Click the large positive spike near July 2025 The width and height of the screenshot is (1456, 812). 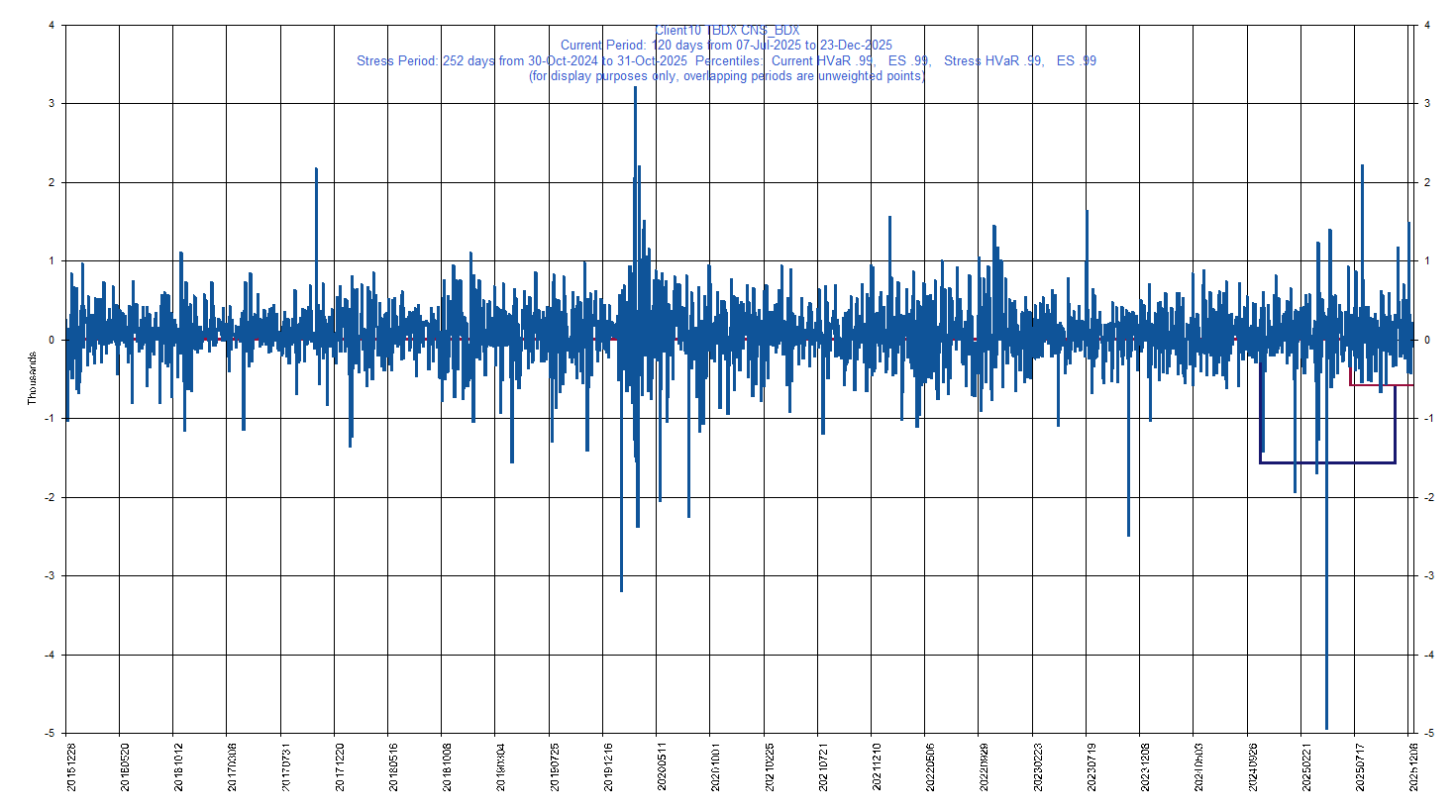[x=1362, y=198]
